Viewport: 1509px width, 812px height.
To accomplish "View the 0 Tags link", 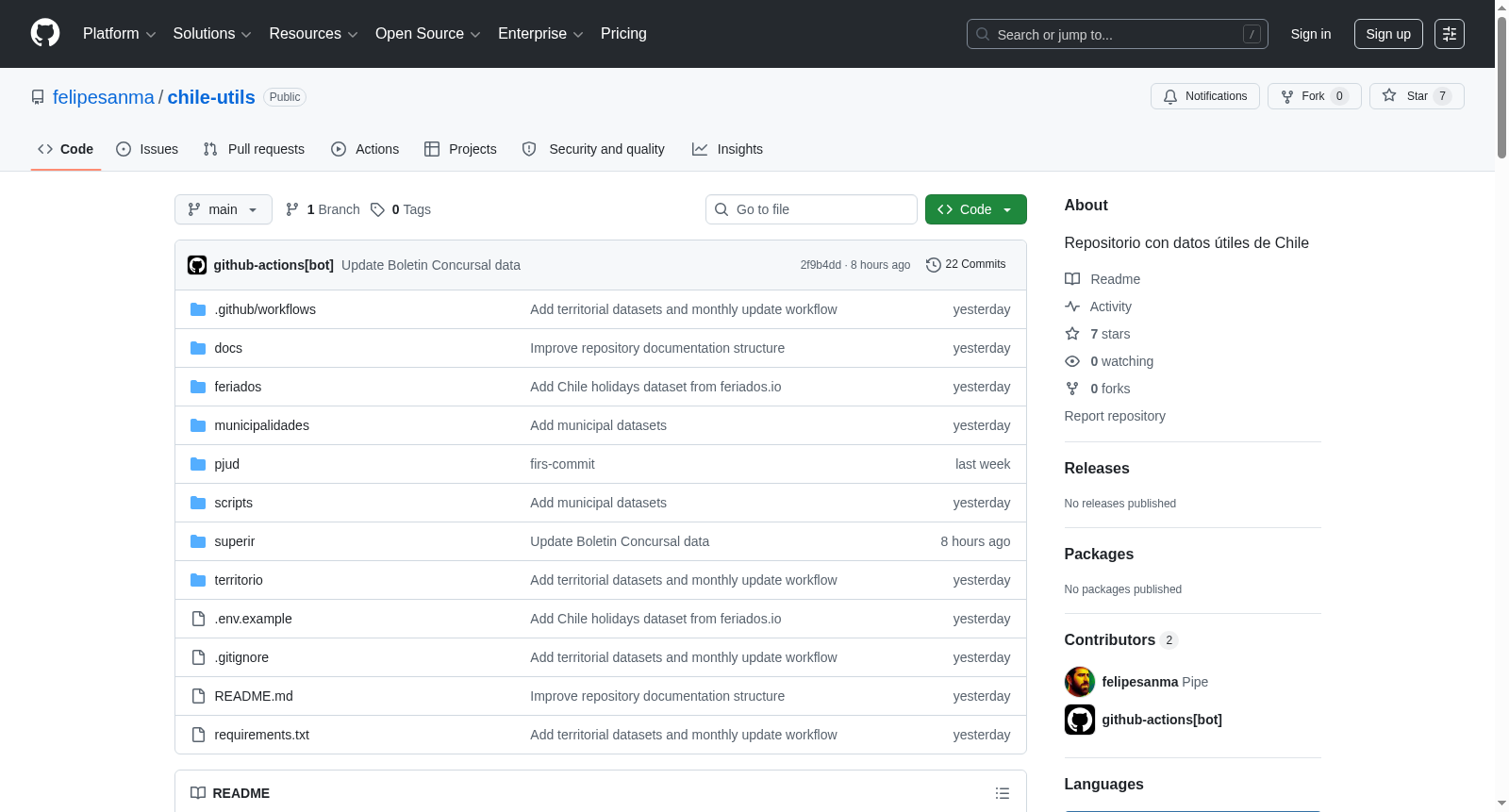I will coord(401,209).
